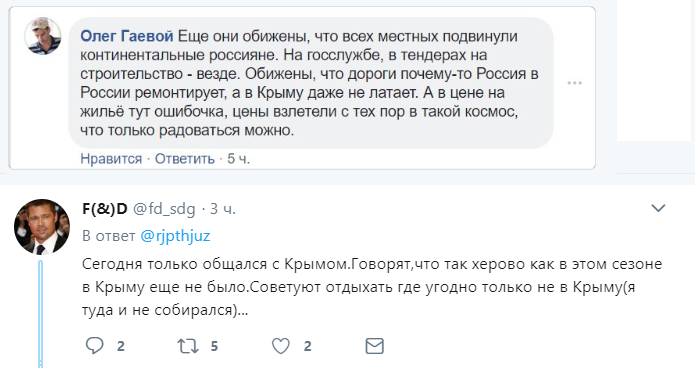Image resolution: width=695 pixels, height=368 pixels.
Task: Click the like count 2 beside heart
Action: pyautogui.click(x=308, y=346)
